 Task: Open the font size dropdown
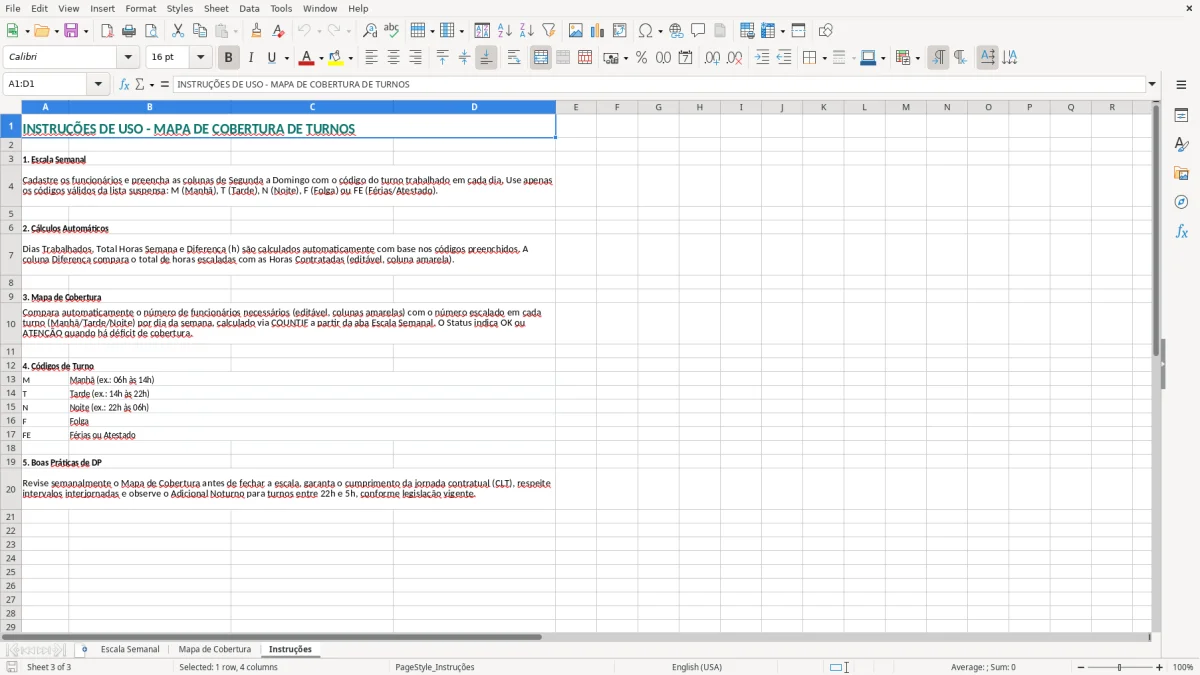(x=201, y=58)
